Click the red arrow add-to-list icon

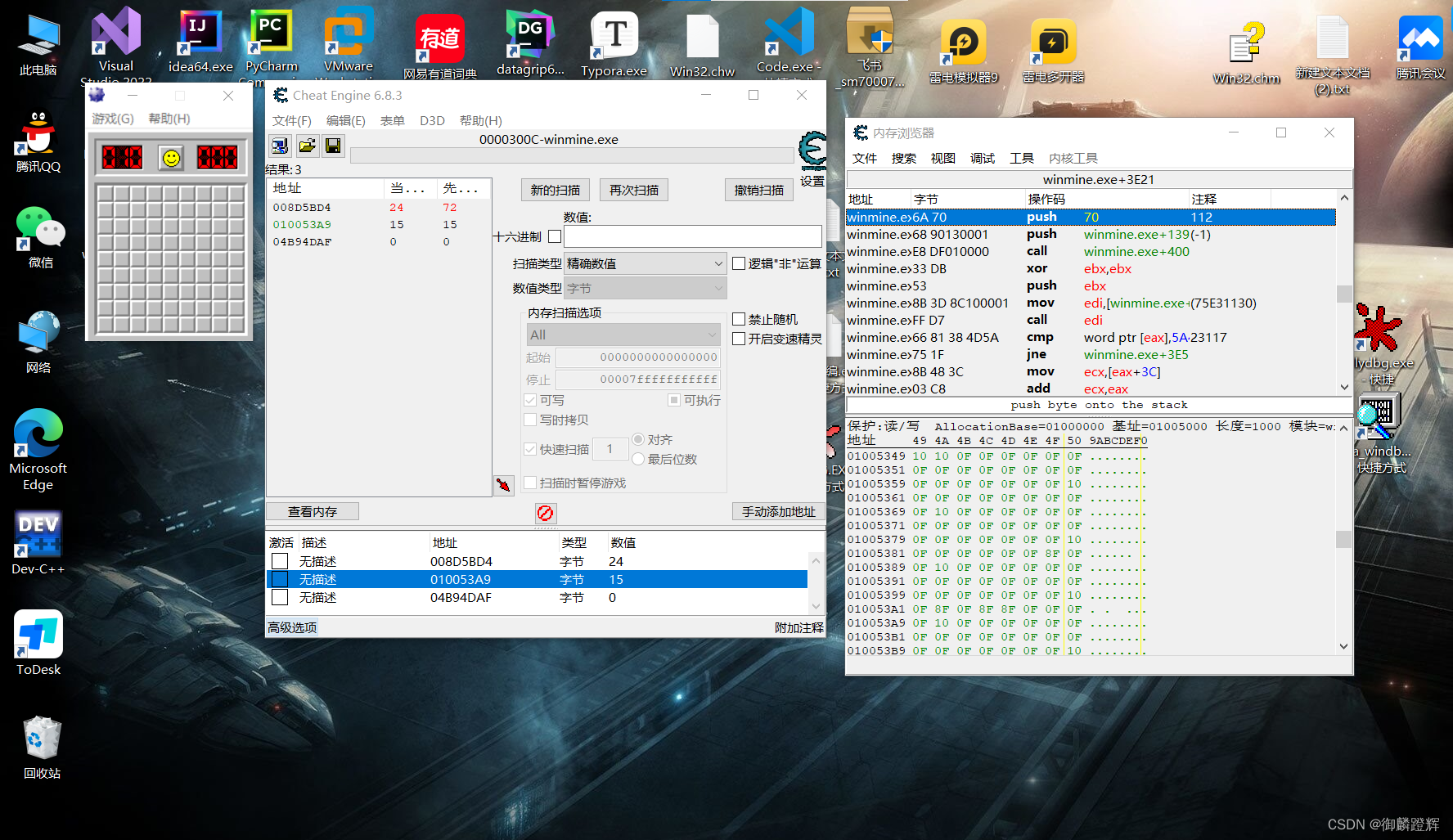(x=504, y=485)
